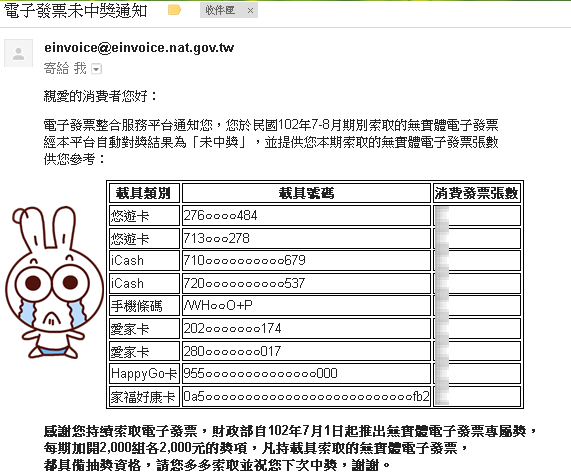The height and width of the screenshot is (473, 571).
Task: Select HappyGo number 955ooo...000
Action: 260,374
